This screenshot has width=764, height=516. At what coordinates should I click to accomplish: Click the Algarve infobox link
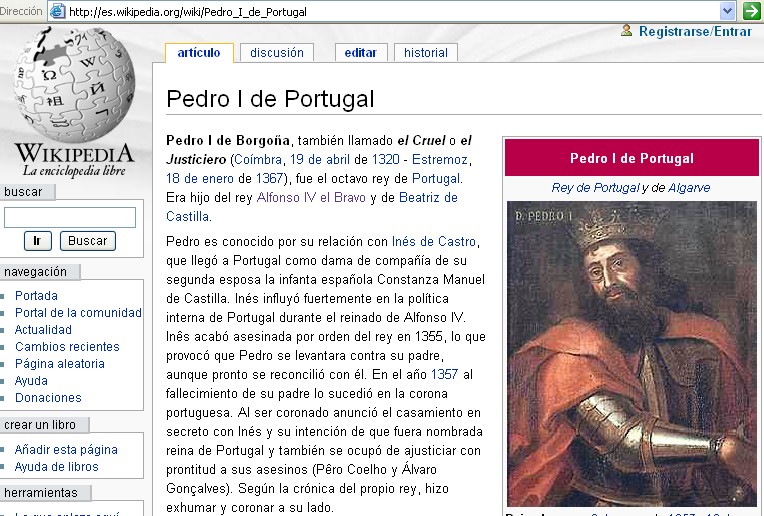[x=689, y=188]
